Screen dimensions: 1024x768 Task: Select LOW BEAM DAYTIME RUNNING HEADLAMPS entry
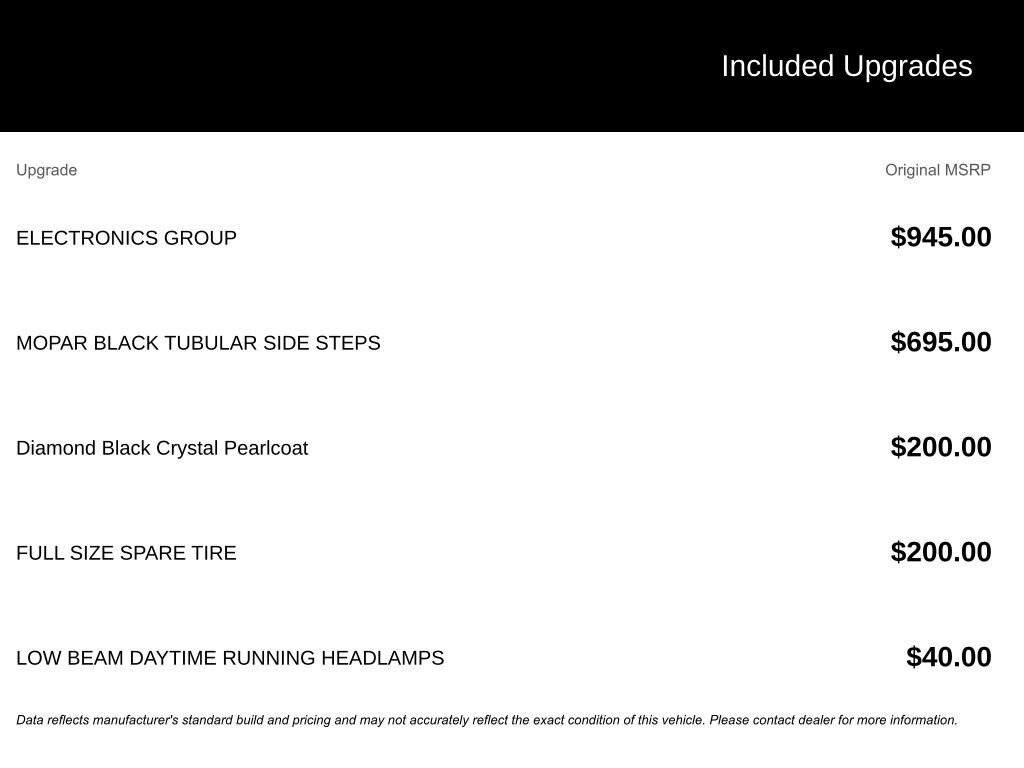tap(230, 658)
